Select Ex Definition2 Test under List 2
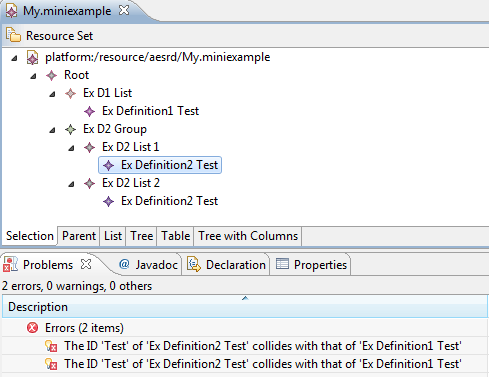The width and height of the screenshot is (489, 377). pos(169,201)
